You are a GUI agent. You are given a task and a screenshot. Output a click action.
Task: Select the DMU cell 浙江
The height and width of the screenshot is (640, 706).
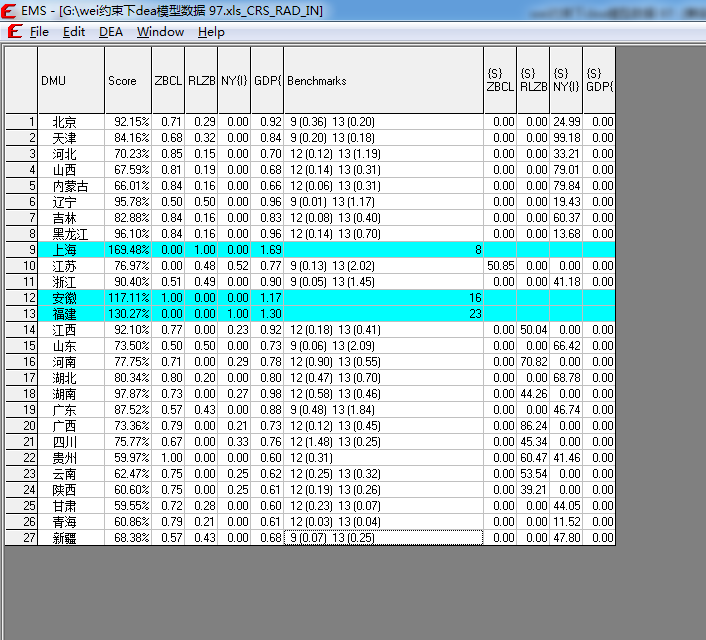(x=71, y=281)
